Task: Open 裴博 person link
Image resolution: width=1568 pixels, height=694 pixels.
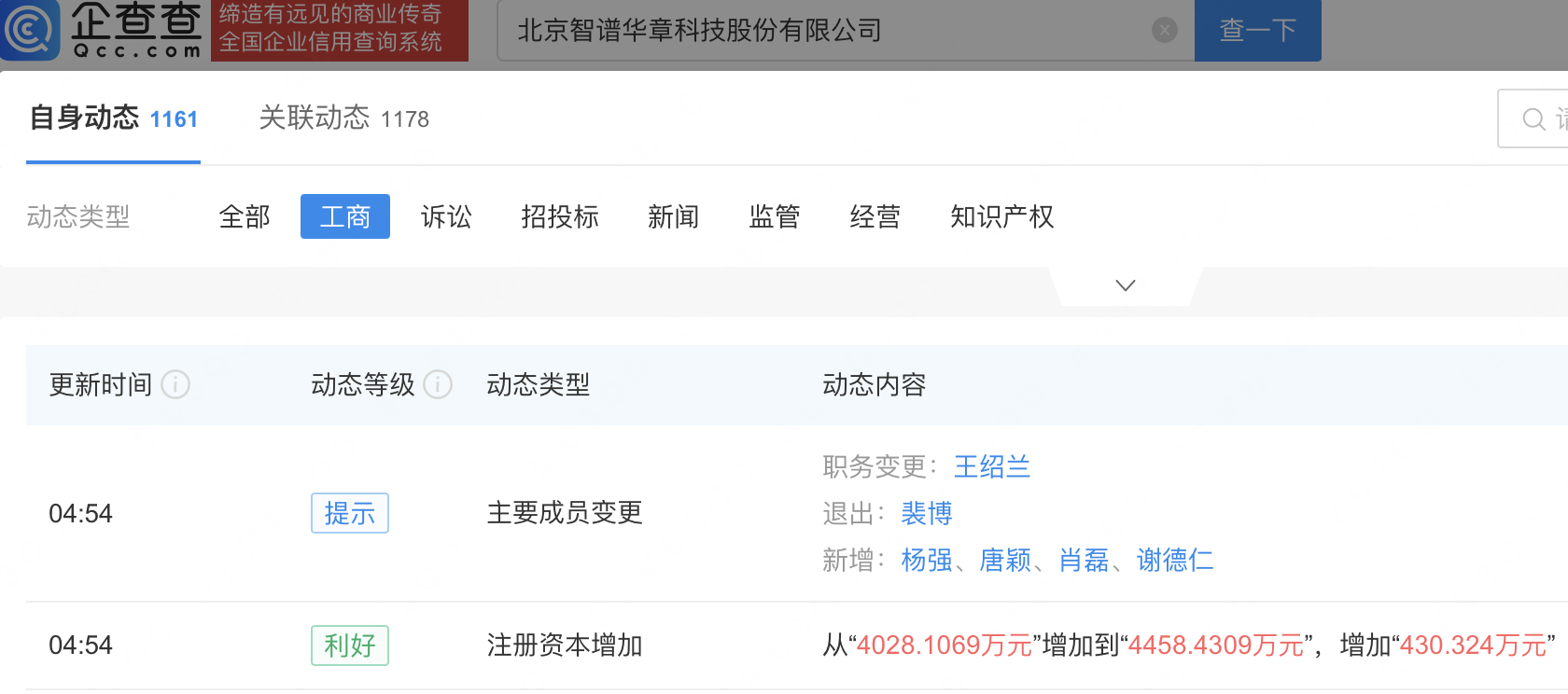Action: [927, 513]
